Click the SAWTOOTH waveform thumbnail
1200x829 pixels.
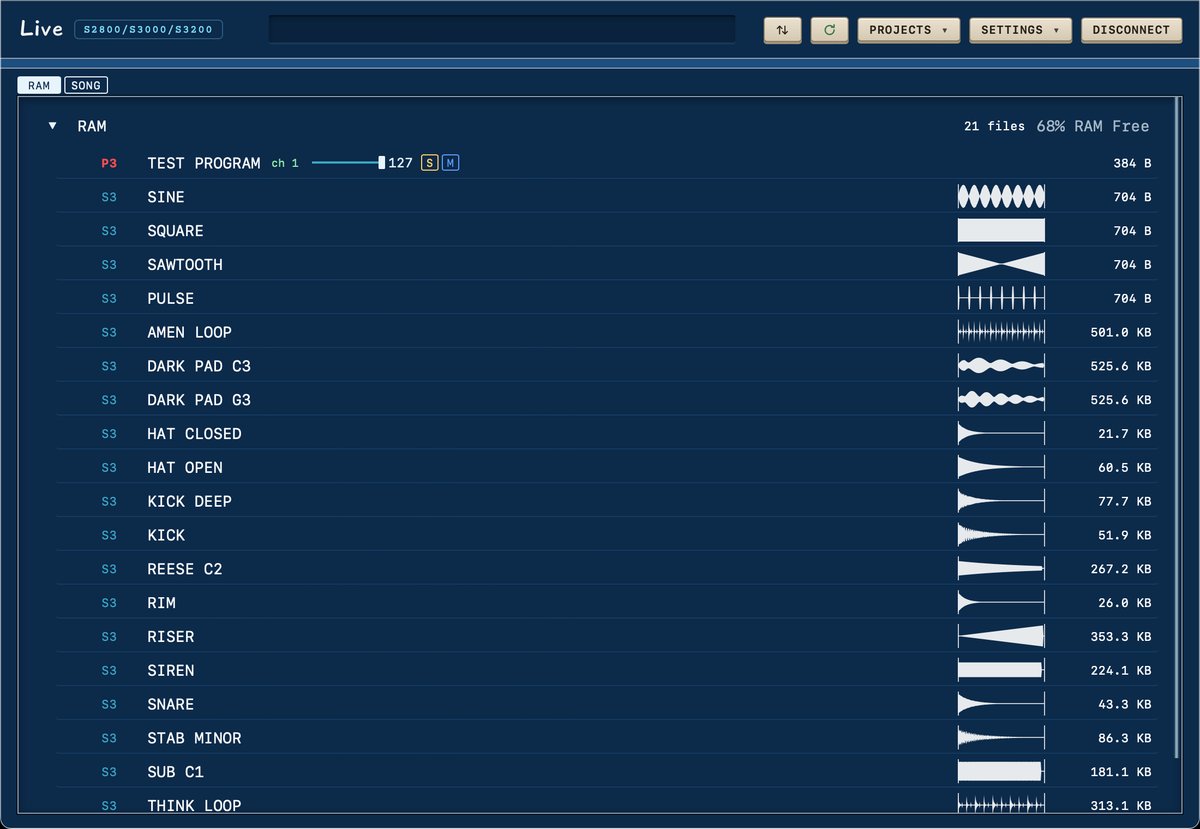coord(1001,265)
